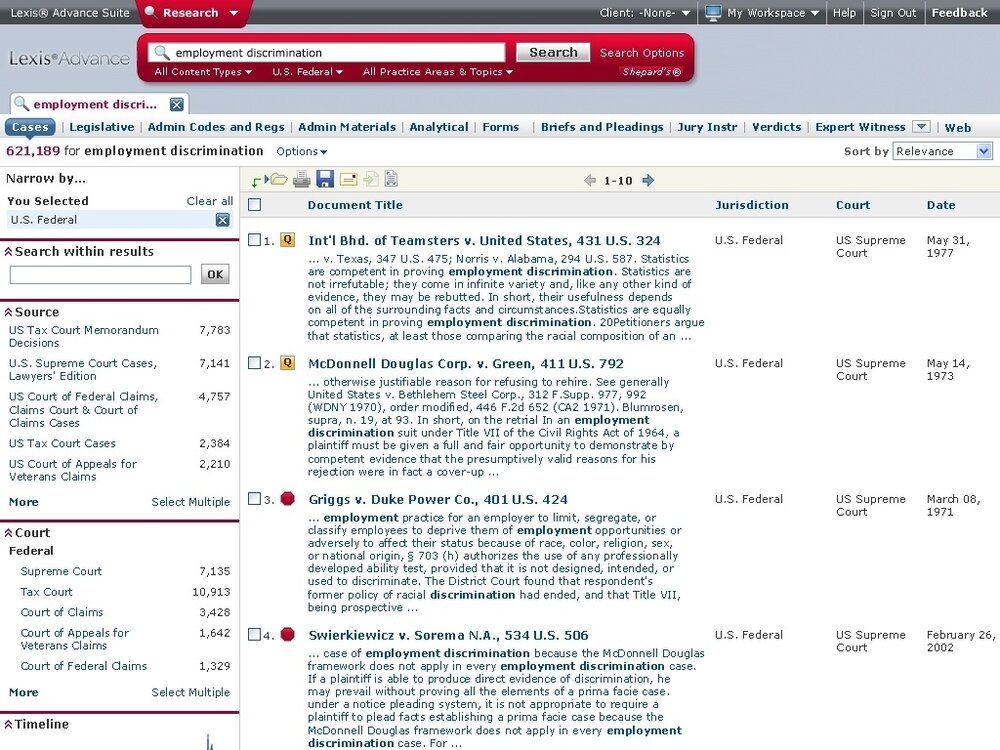This screenshot has width=1000, height=750.
Task: Click the Sign Out link
Action: point(893,13)
